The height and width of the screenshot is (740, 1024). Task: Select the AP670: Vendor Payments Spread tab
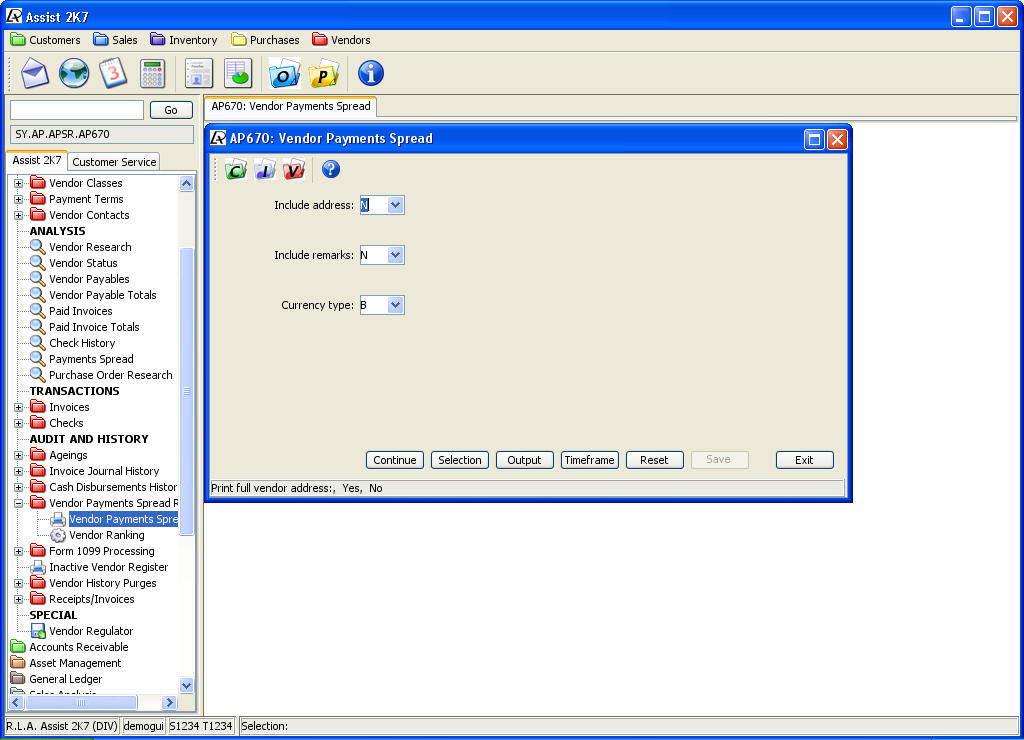click(291, 106)
